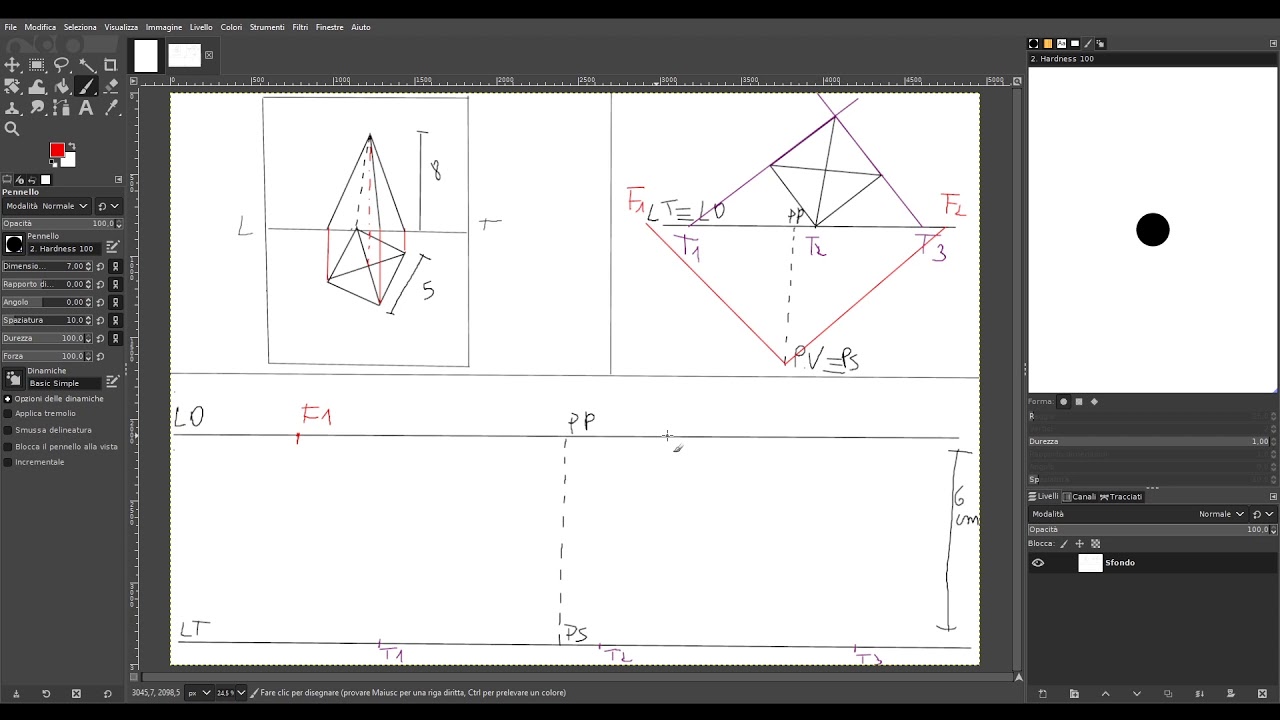Select the Text tool
Image resolution: width=1280 pixels, height=720 pixels.
click(86, 108)
